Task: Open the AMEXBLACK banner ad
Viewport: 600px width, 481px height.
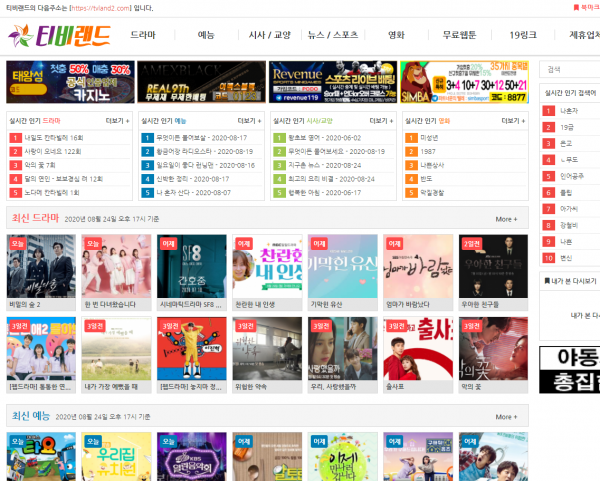Action: click(x=201, y=82)
